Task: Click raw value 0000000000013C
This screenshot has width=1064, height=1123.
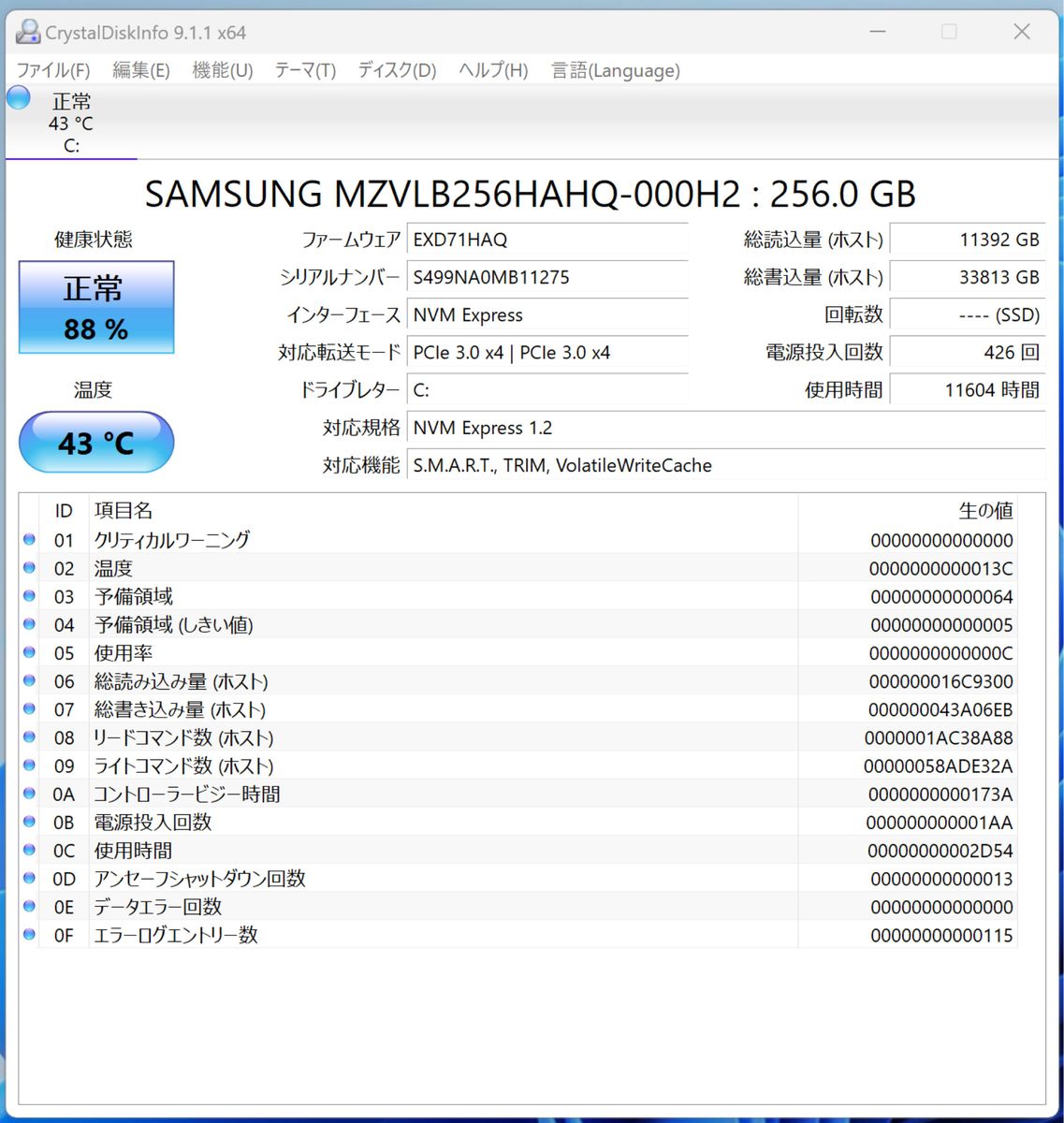Action: click(940, 568)
